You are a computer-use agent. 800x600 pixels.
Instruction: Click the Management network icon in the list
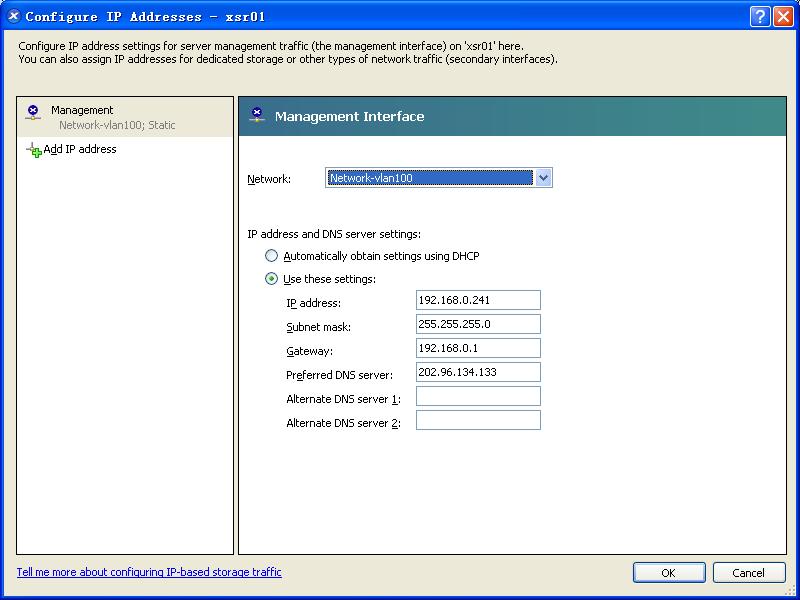(x=33, y=113)
